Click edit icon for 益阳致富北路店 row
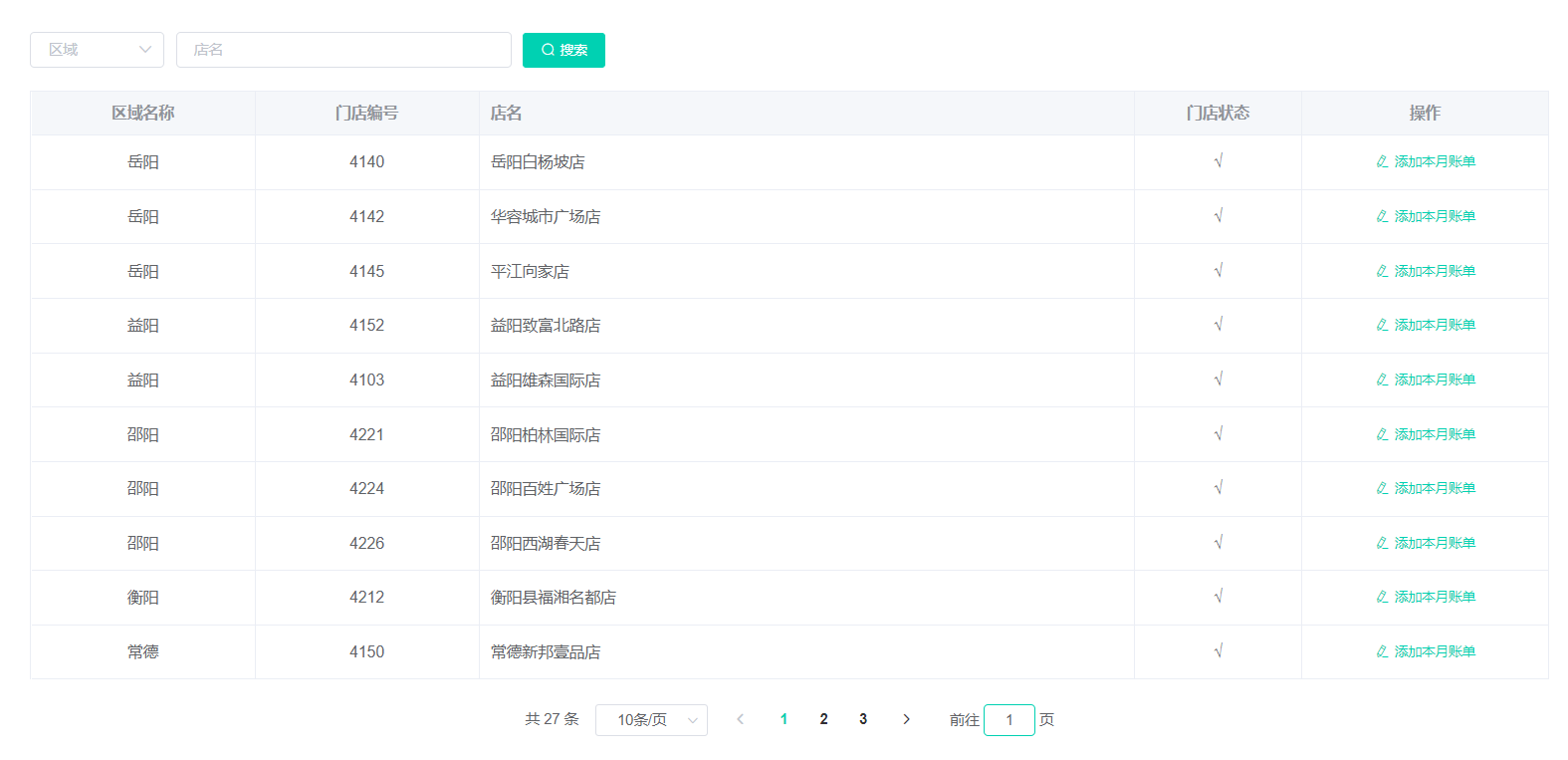 coord(1382,325)
